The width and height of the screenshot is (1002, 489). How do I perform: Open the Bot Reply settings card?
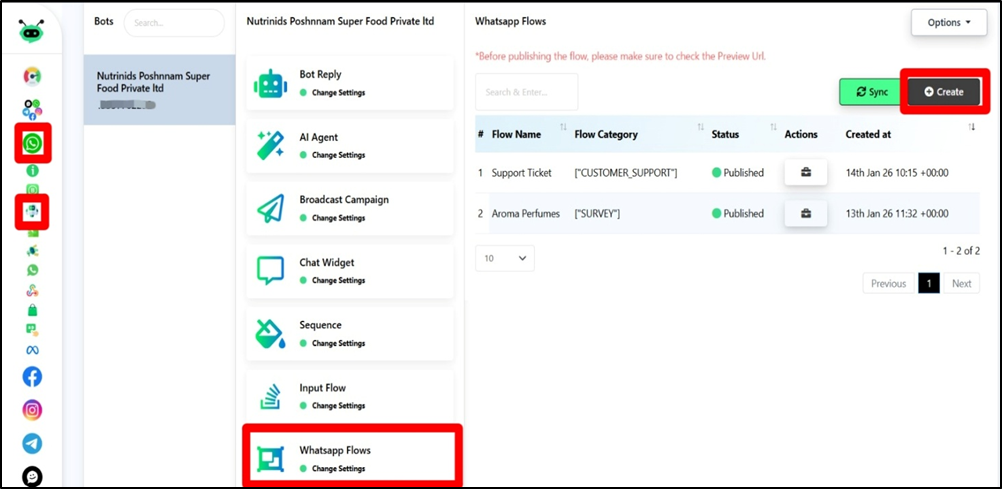coord(349,82)
